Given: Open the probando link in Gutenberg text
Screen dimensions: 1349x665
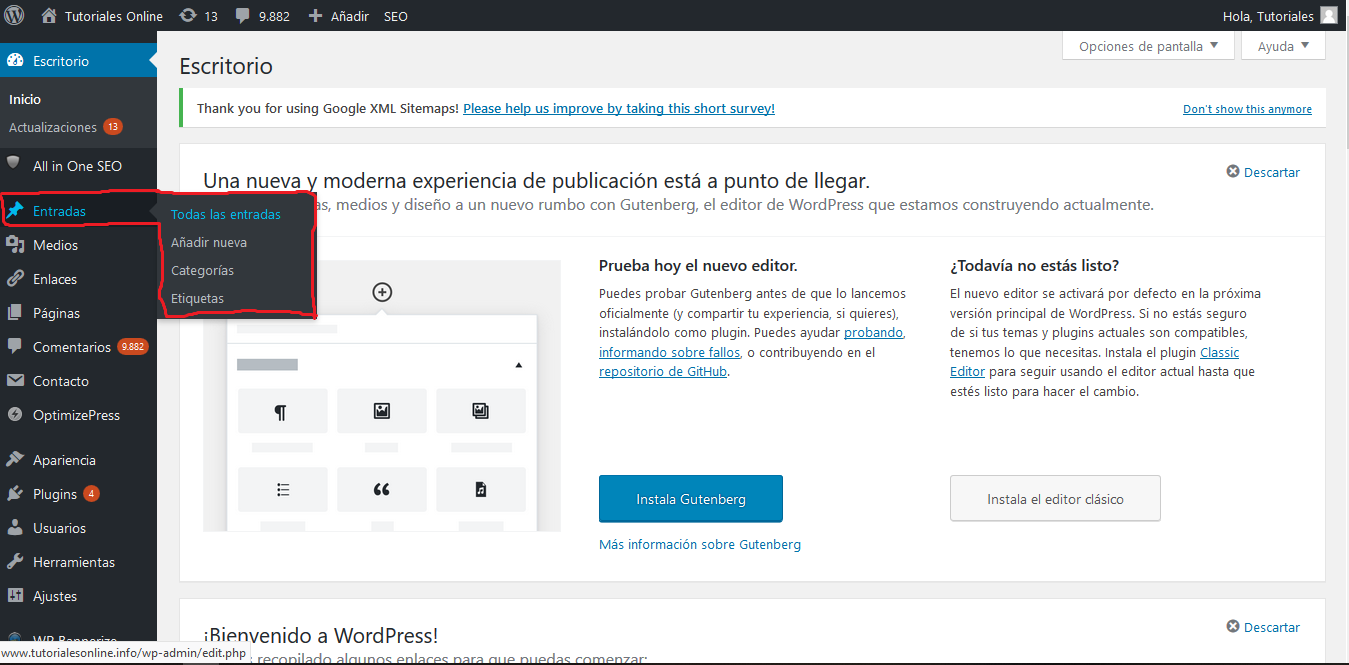Looking at the screenshot, I should click(873, 332).
